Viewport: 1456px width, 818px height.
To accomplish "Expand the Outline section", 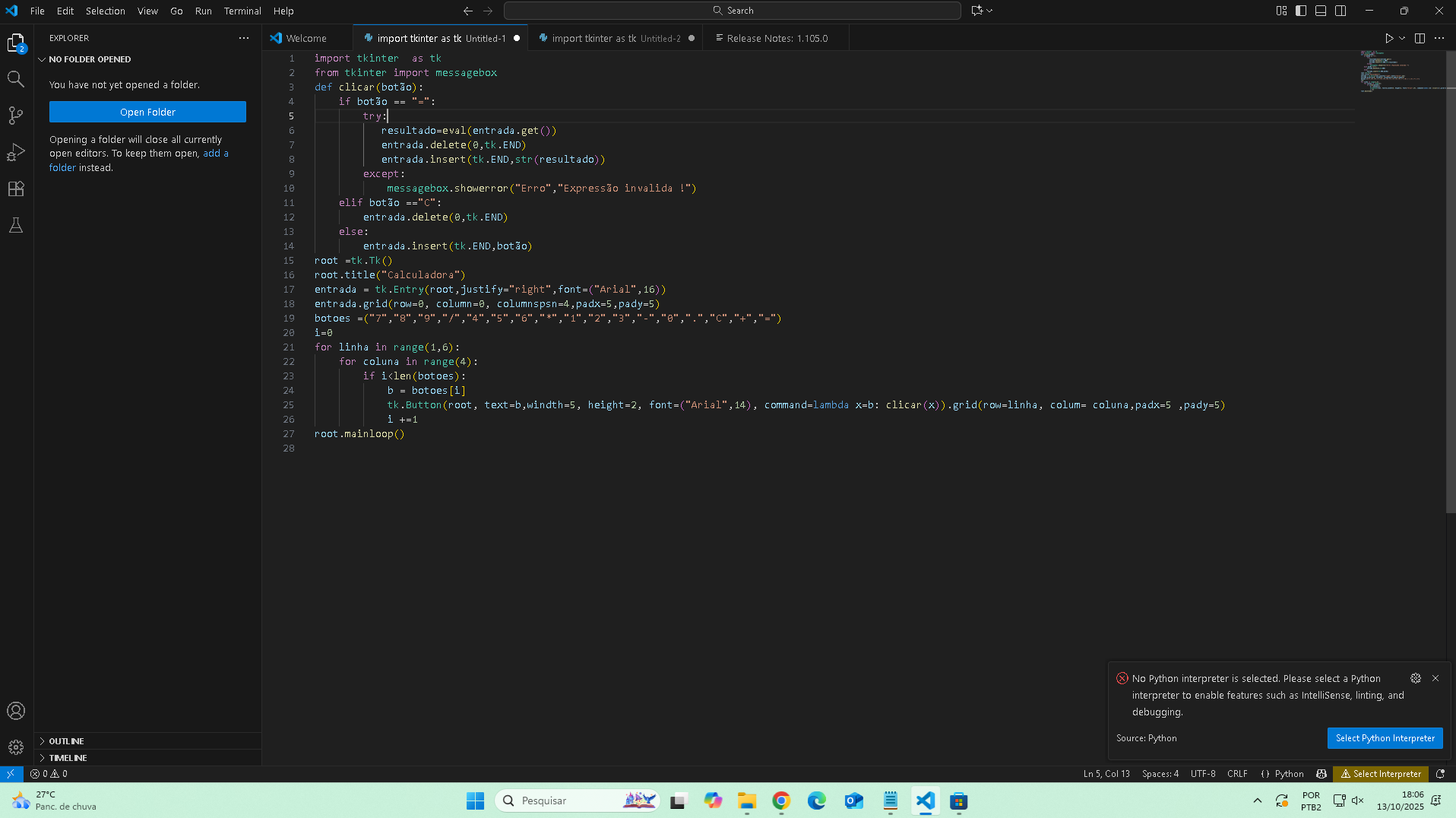I will [x=67, y=741].
